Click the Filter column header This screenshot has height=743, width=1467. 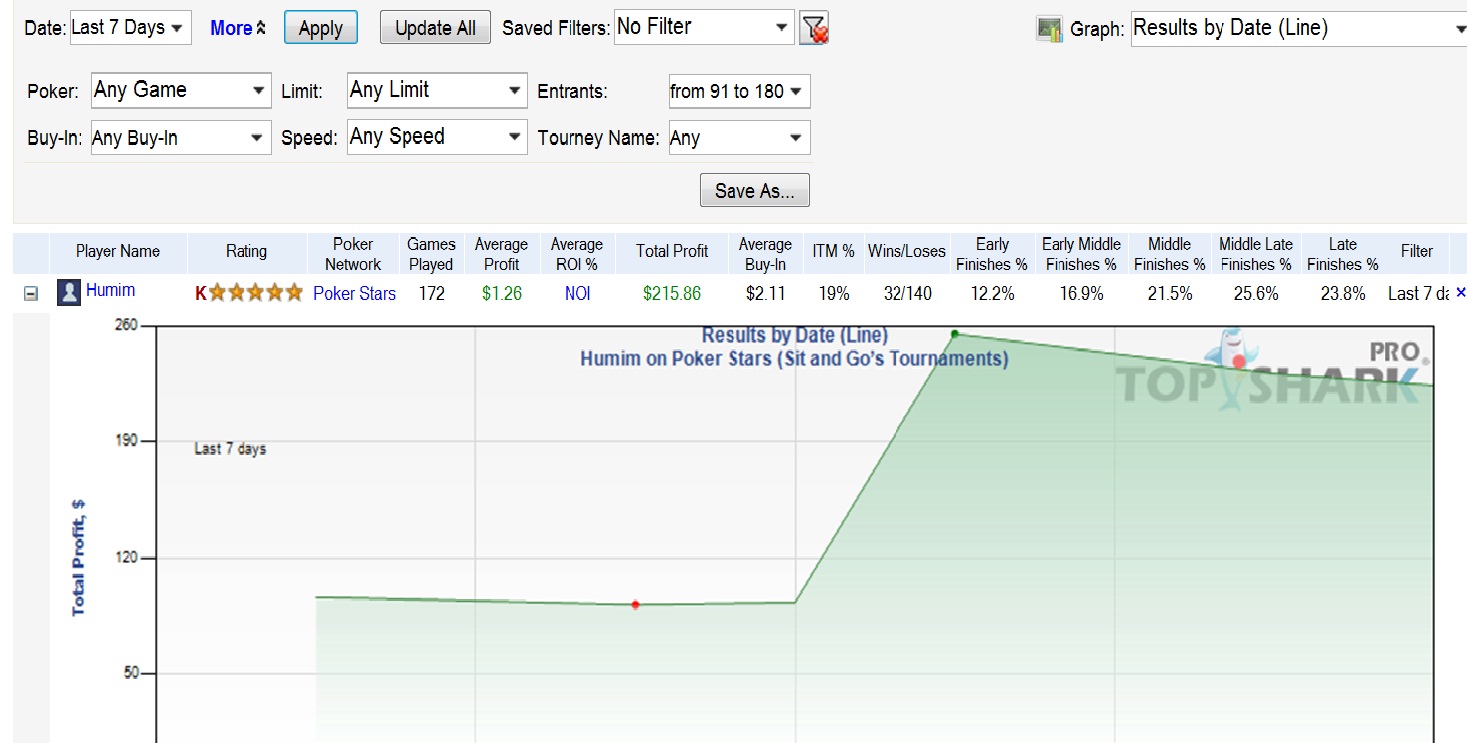pyautogui.click(x=1417, y=252)
